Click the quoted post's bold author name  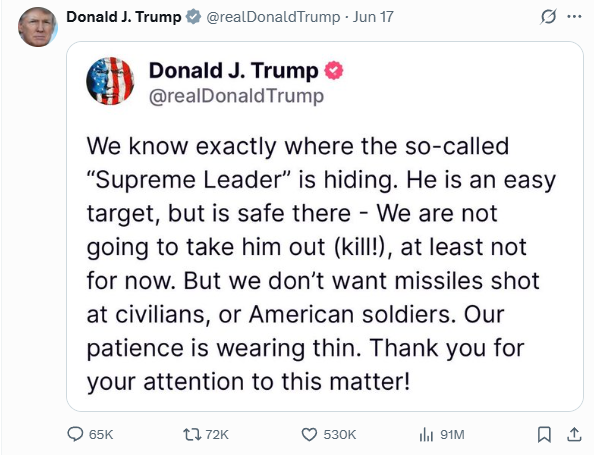pyautogui.click(x=234, y=70)
